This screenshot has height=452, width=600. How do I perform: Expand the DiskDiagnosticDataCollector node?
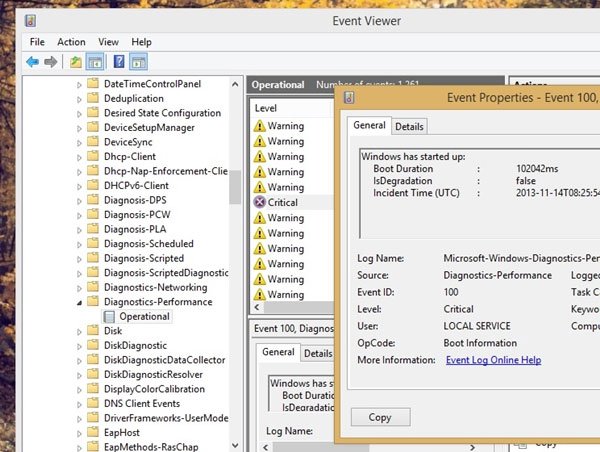(x=79, y=361)
